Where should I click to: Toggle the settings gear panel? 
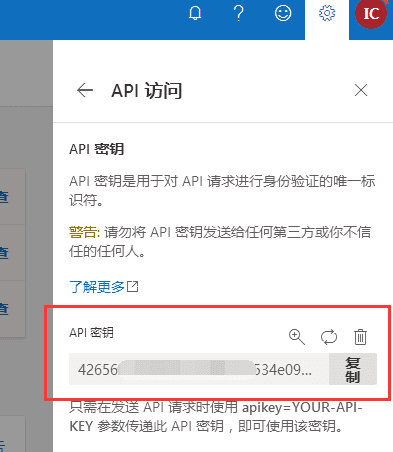click(x=327, y=14)
